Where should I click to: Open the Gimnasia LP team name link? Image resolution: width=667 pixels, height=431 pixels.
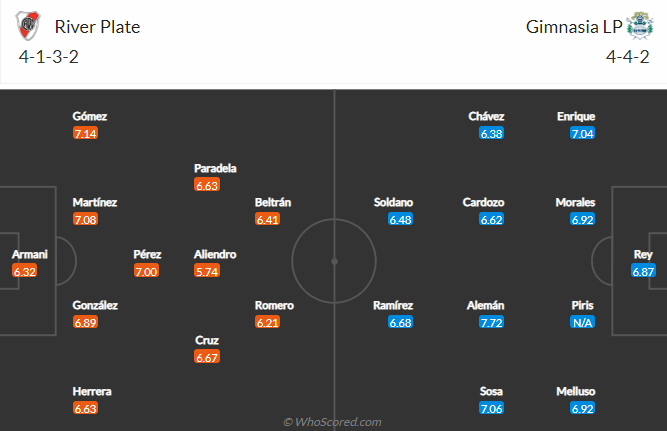coord(574,27)
